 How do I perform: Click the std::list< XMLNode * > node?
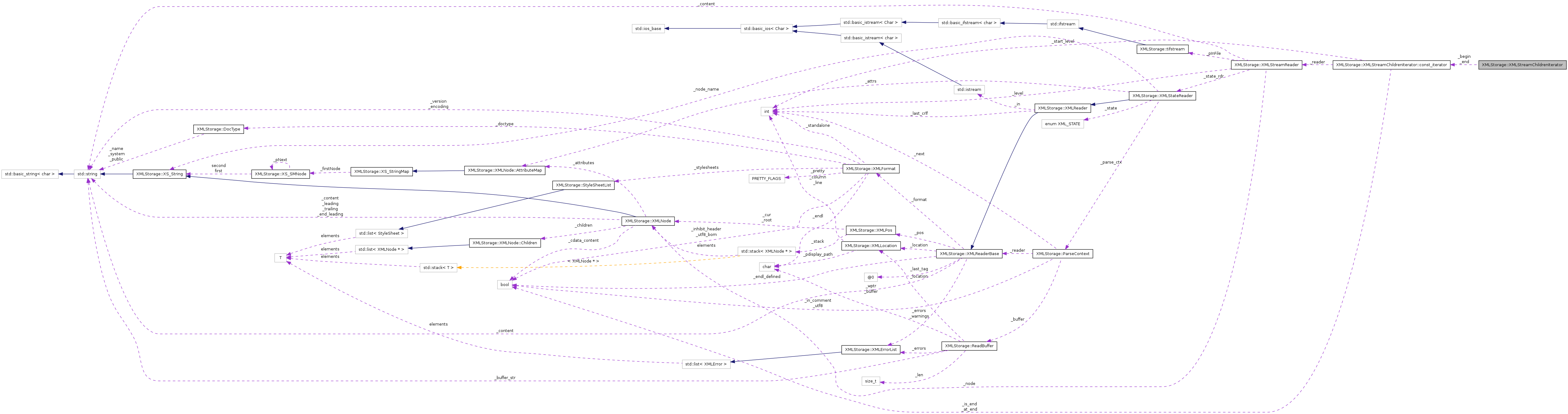point(381,250)
